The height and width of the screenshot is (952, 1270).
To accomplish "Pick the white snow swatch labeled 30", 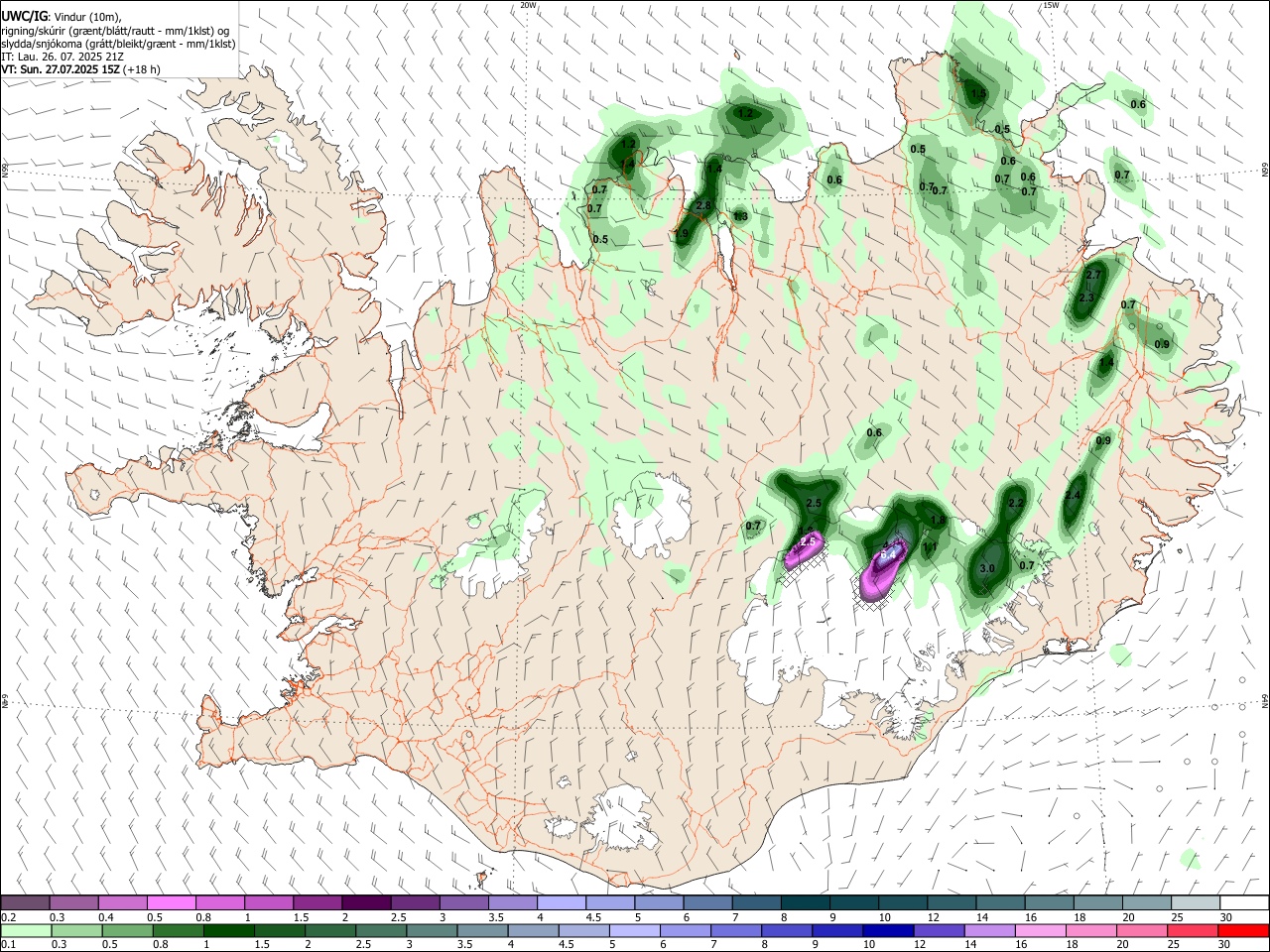I will 1243,902.
